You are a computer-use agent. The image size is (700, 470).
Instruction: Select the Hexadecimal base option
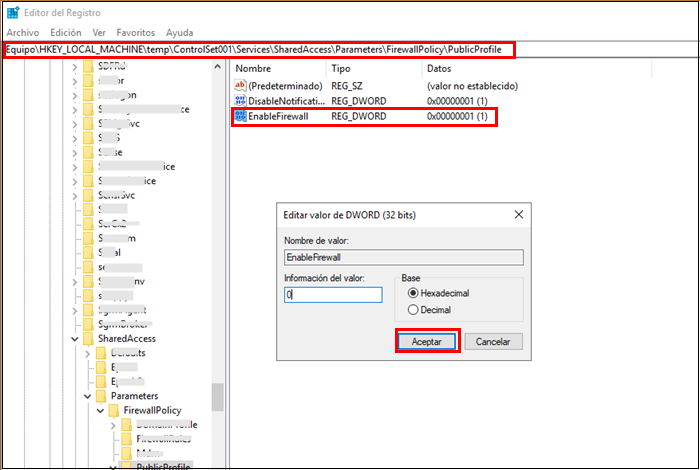(x=438, y=293)
